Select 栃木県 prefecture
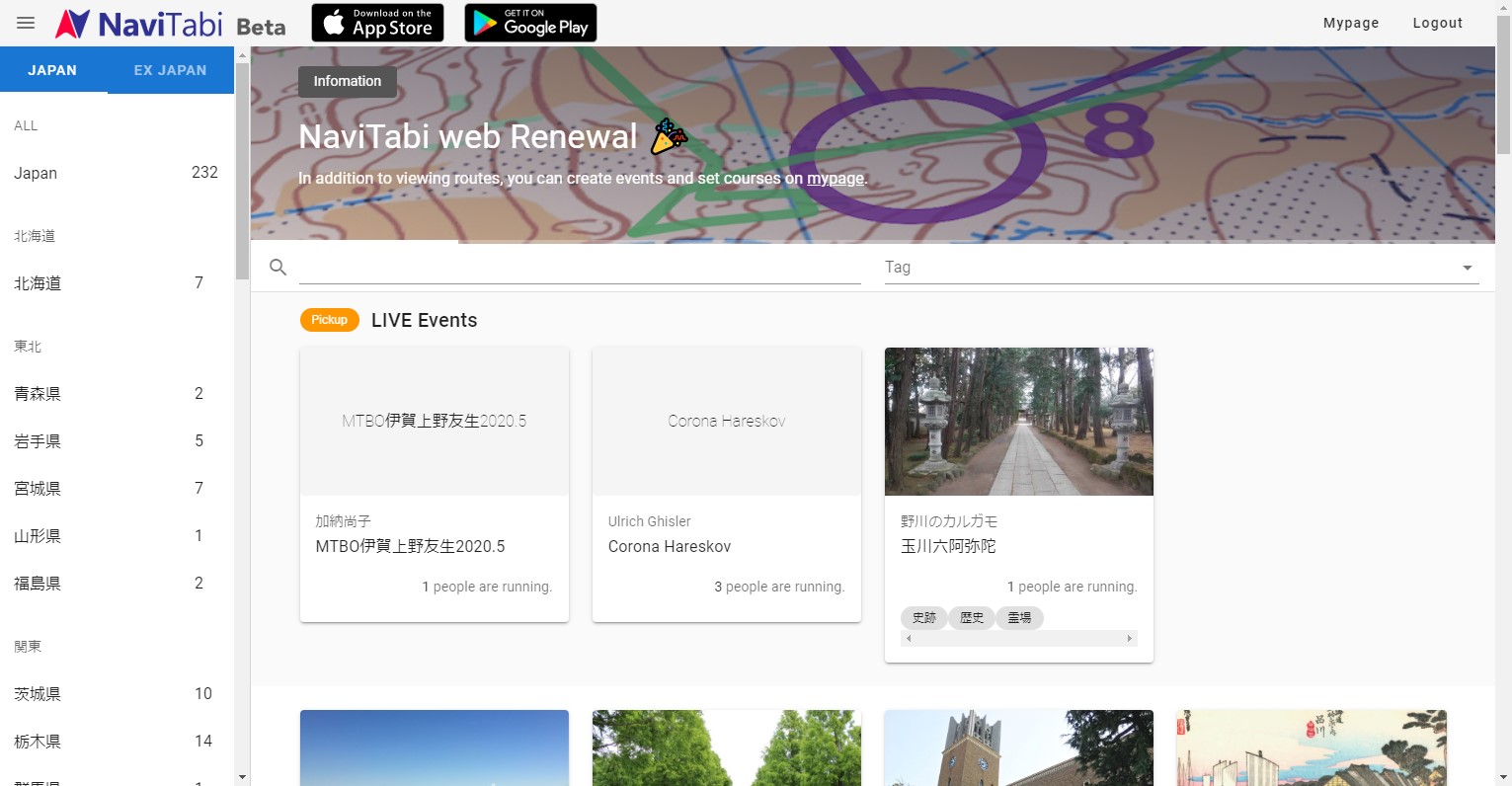The image size is (1512, 786). click(117, 742)
